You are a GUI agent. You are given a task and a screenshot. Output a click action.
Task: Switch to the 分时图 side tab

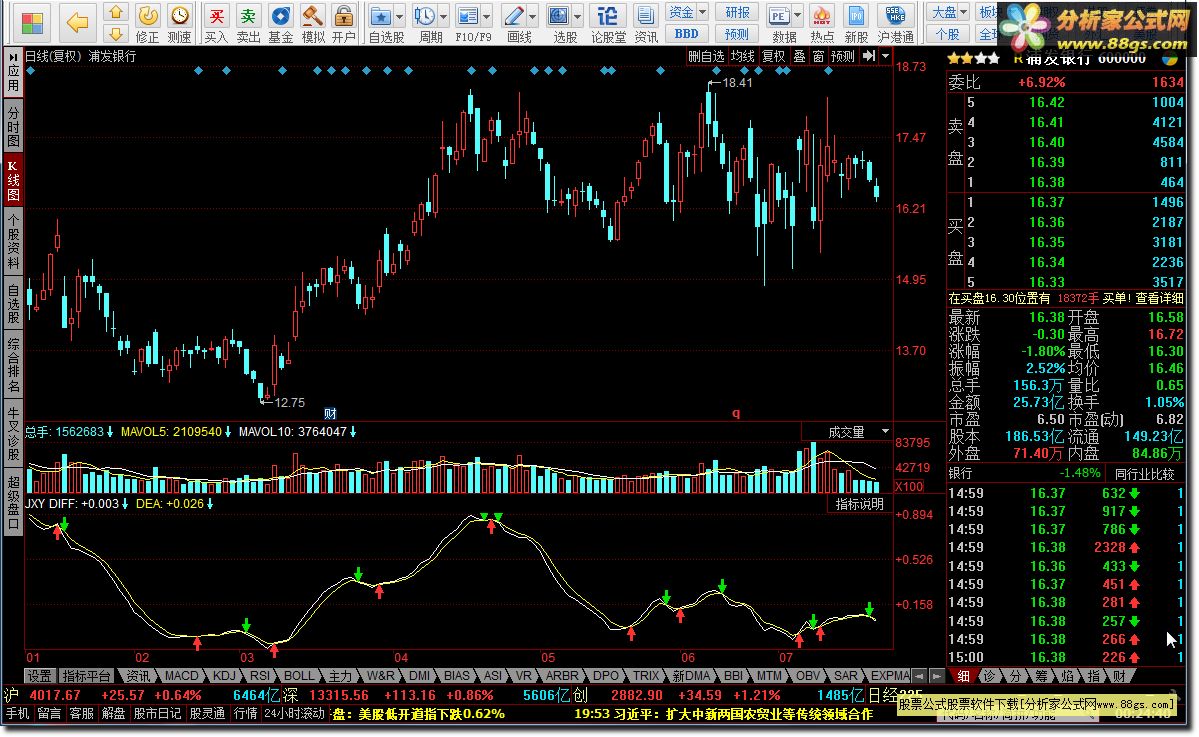(x=13, y=127)
